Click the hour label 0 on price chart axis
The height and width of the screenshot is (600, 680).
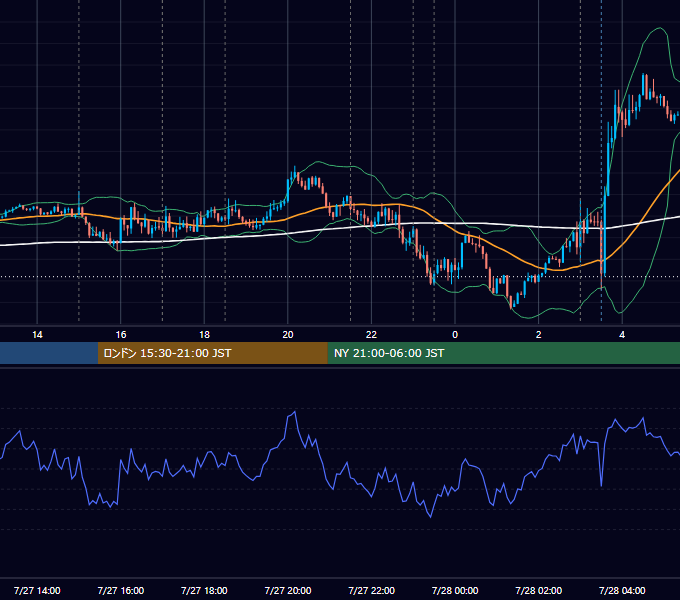[x=455, y=335]
